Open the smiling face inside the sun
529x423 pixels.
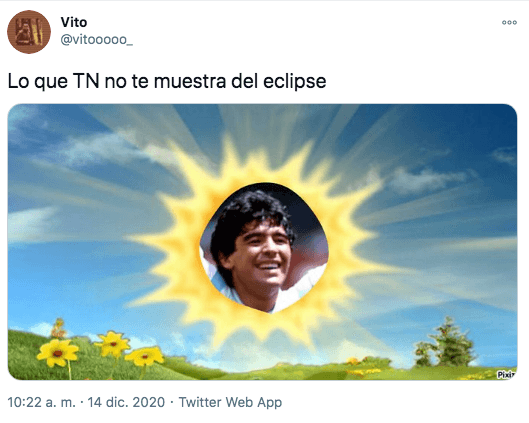pyautogui.click(x=264, y=248)
